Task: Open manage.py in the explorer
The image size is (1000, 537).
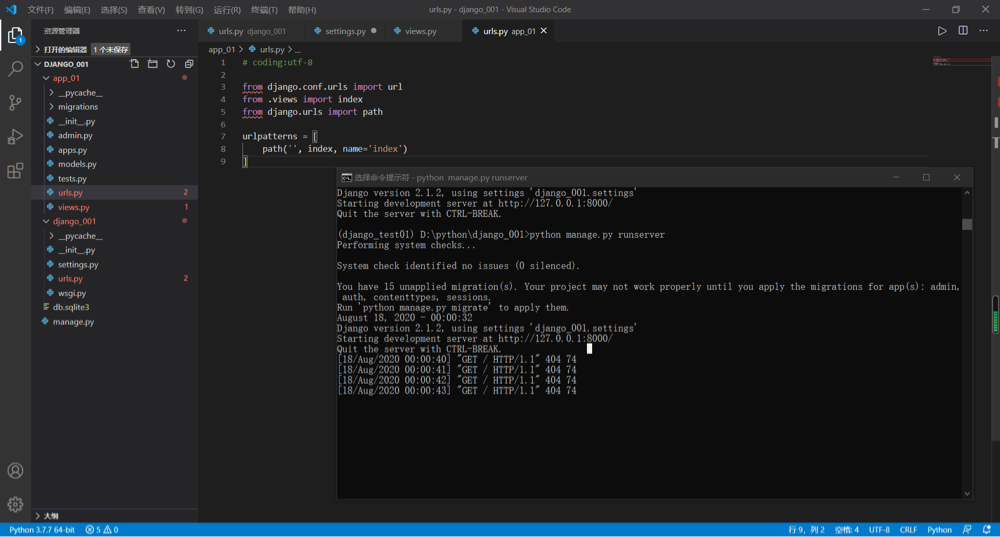Action: 115,321
